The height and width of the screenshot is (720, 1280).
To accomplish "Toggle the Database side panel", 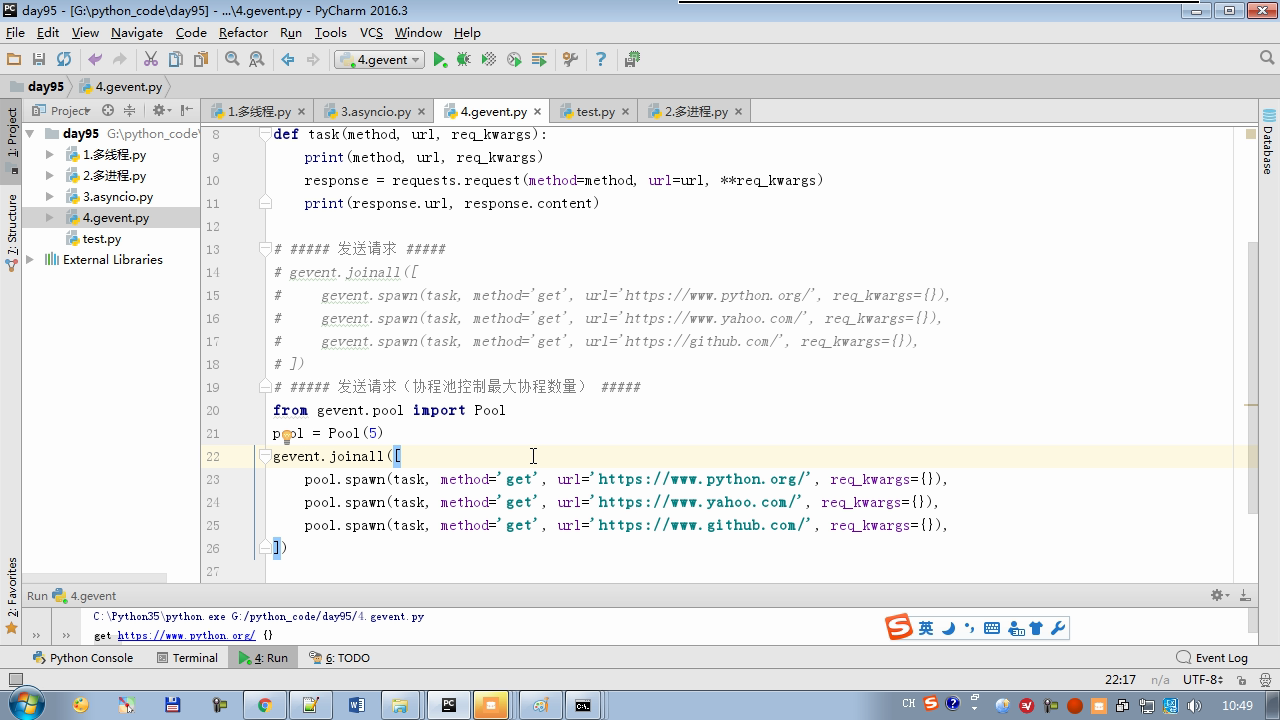I will (x=1268, y=142).
